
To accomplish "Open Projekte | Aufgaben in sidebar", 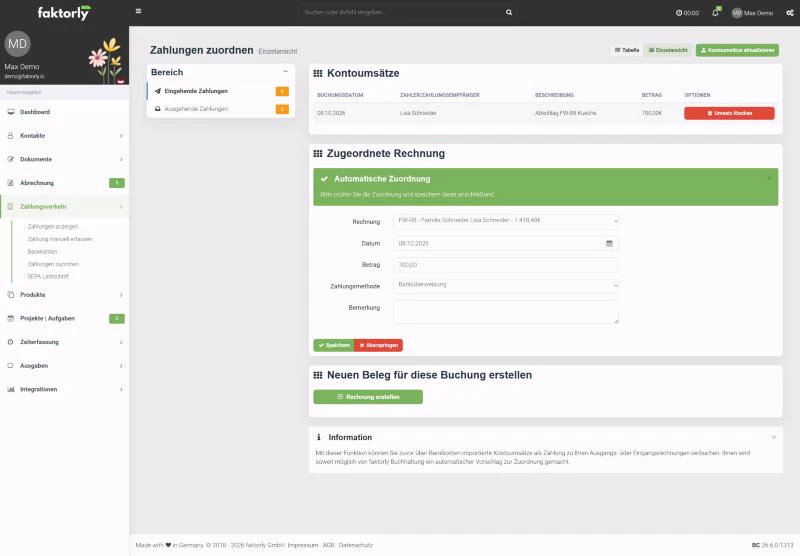I will 64,318.
